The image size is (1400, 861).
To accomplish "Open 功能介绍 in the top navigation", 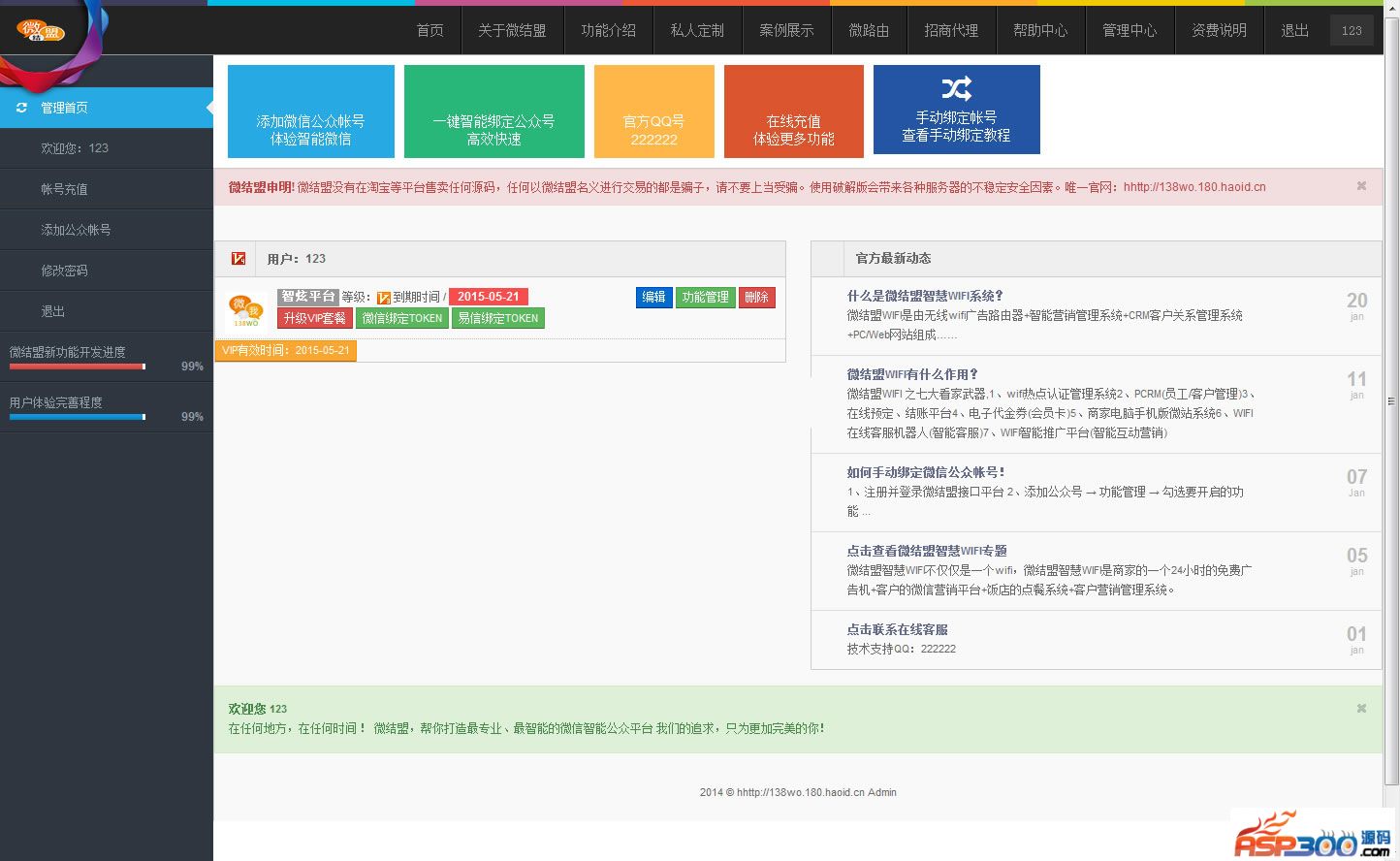I will click(x=608, y=31).
